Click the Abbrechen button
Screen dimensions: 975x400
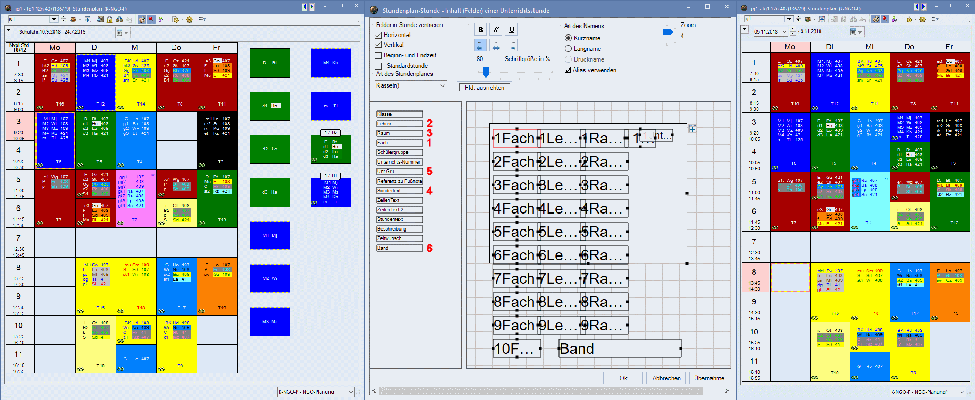(x=665, y=378)
